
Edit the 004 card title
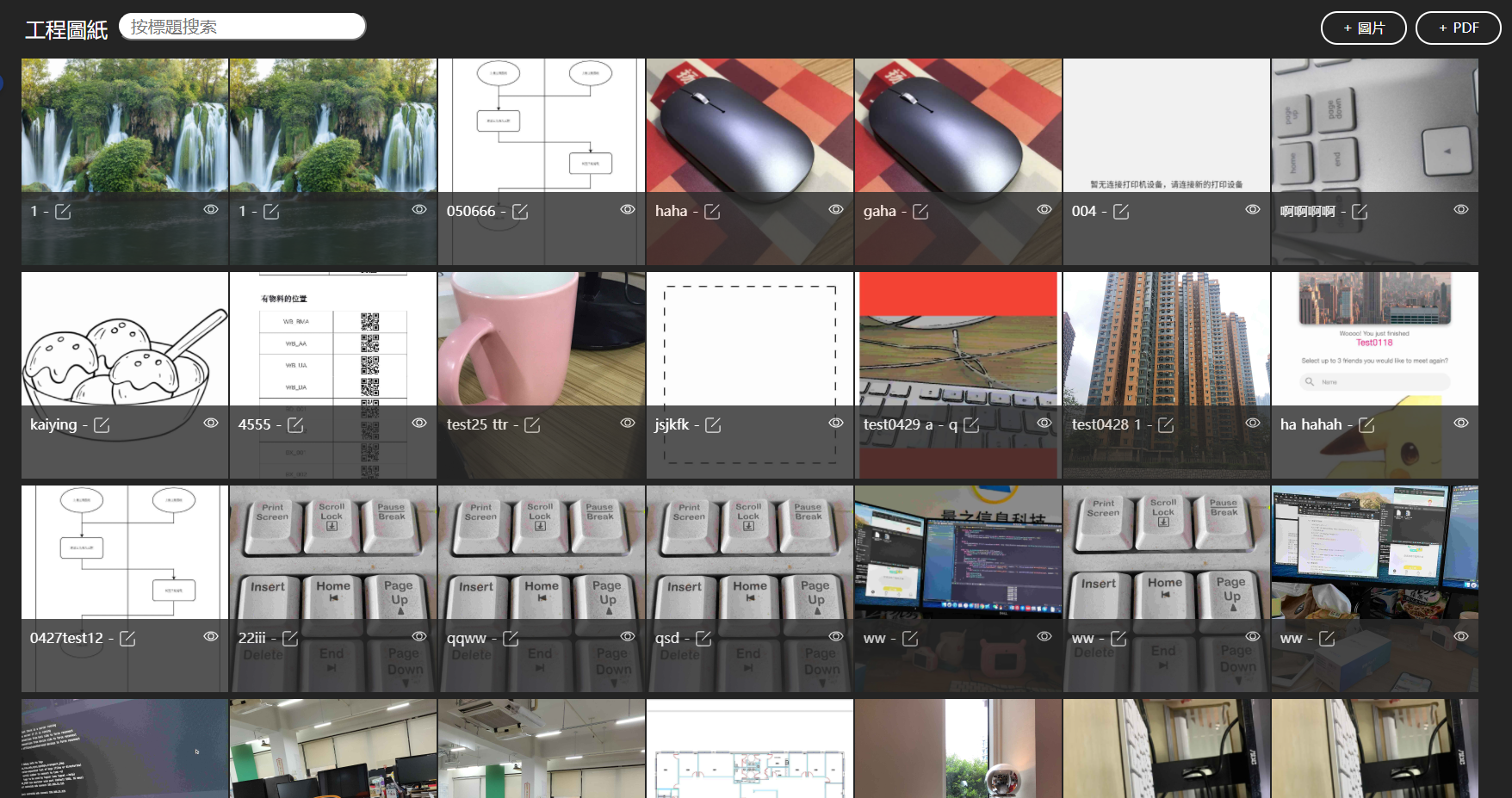[x=1121, y=211]
